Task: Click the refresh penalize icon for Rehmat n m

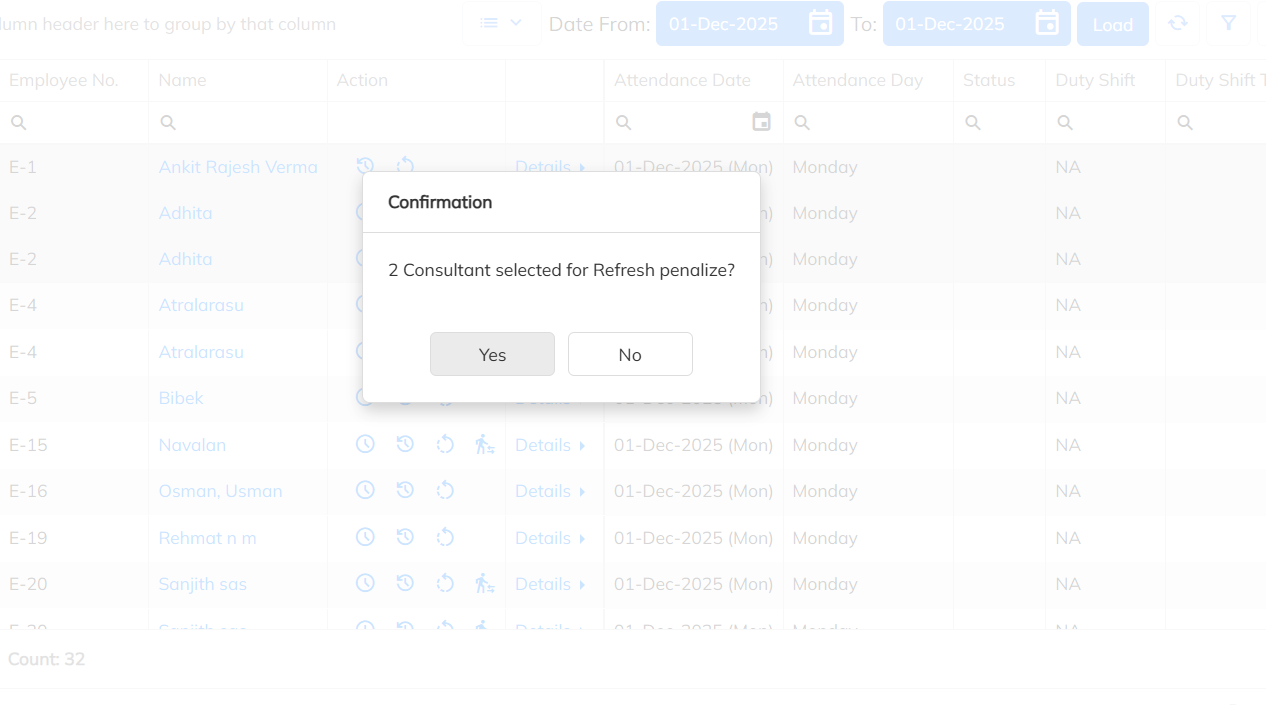Action: coord(445,537)
